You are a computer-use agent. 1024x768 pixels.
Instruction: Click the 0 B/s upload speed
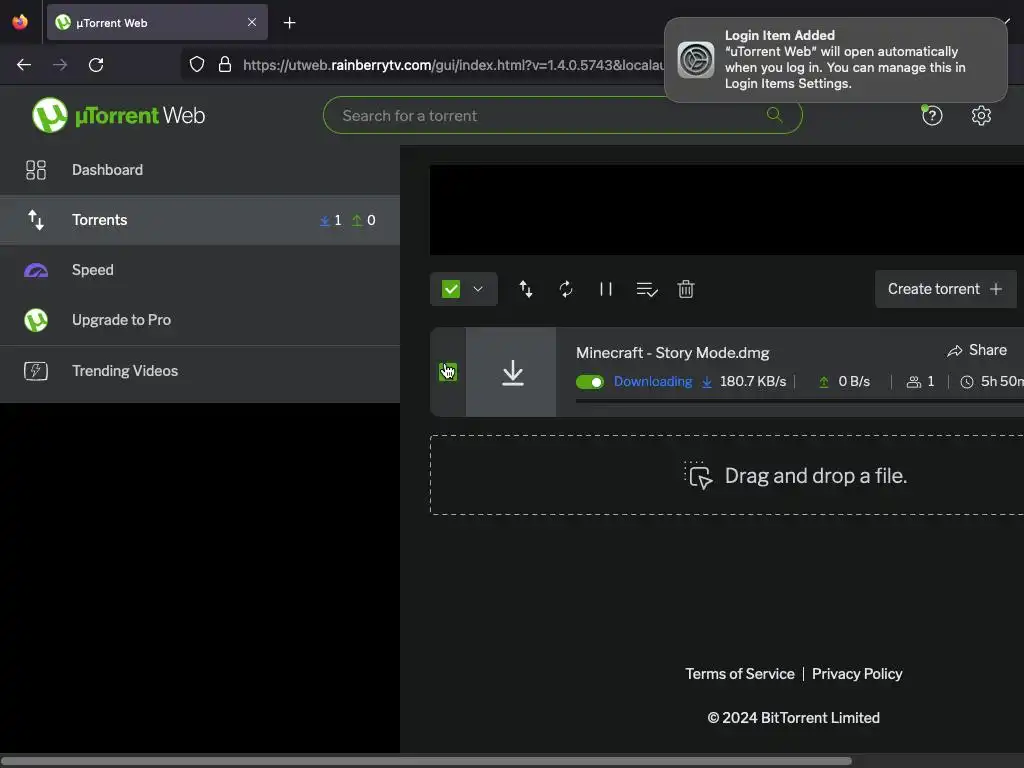(x=854, y=381)
